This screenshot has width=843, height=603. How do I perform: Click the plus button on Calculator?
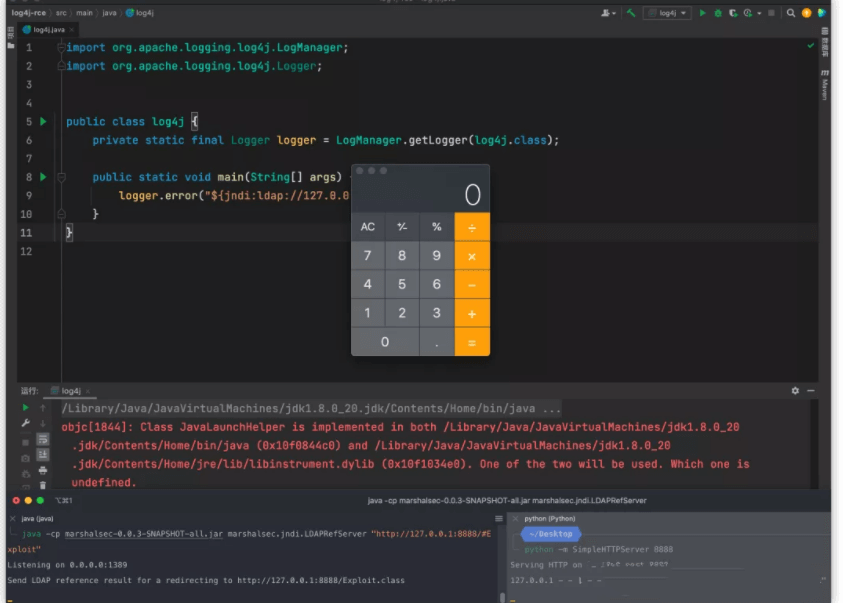click(472, 313)
